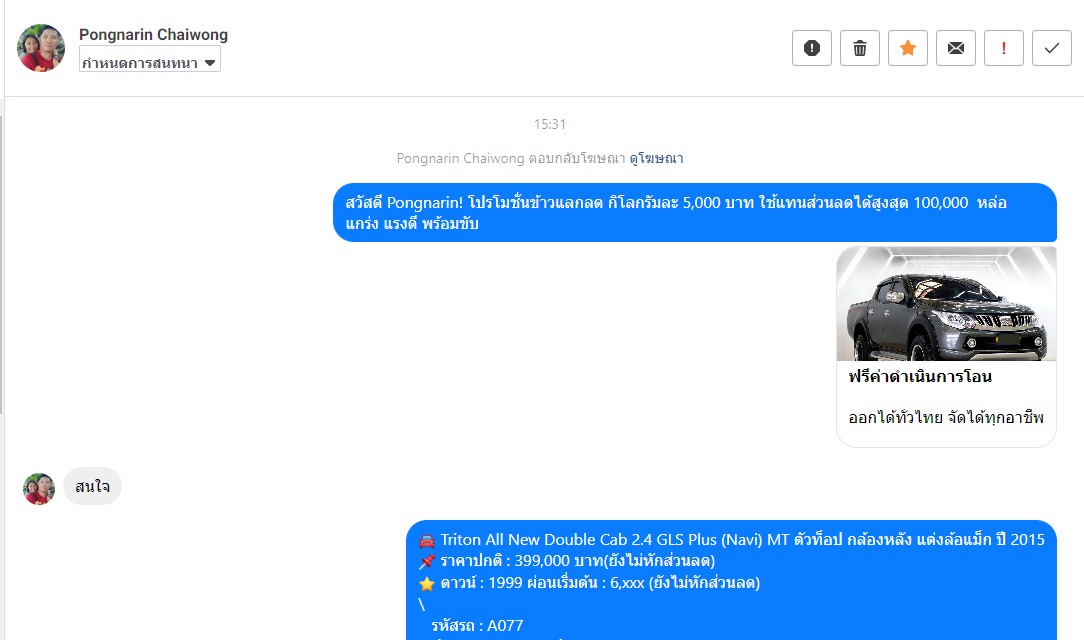Viewport: 1084px width, 640px height.
Task: Click the Pongnarin Chaiwong name heading
Action: [x=153, y=34]
